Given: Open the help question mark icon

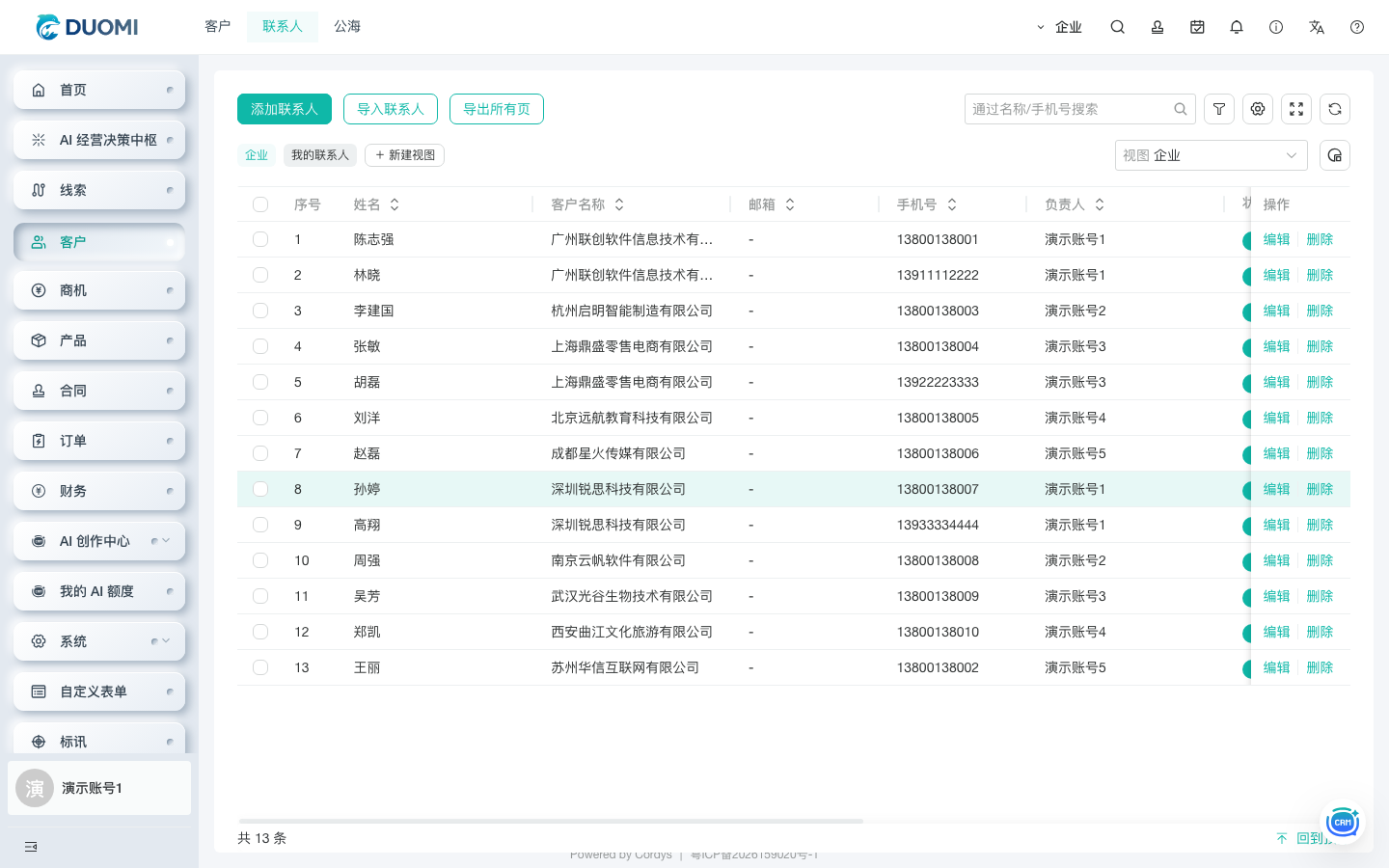Looking at the screenshot, I should coord(1357,27).
